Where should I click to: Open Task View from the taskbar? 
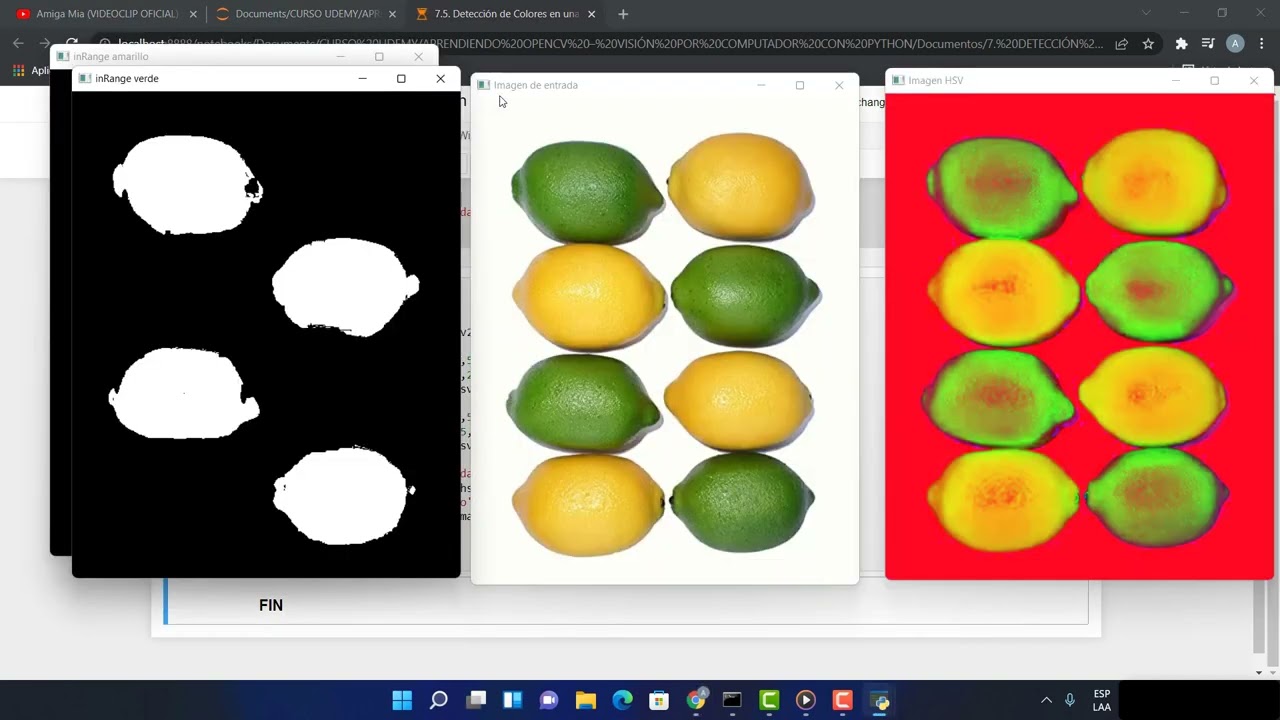tap(476, 700)
